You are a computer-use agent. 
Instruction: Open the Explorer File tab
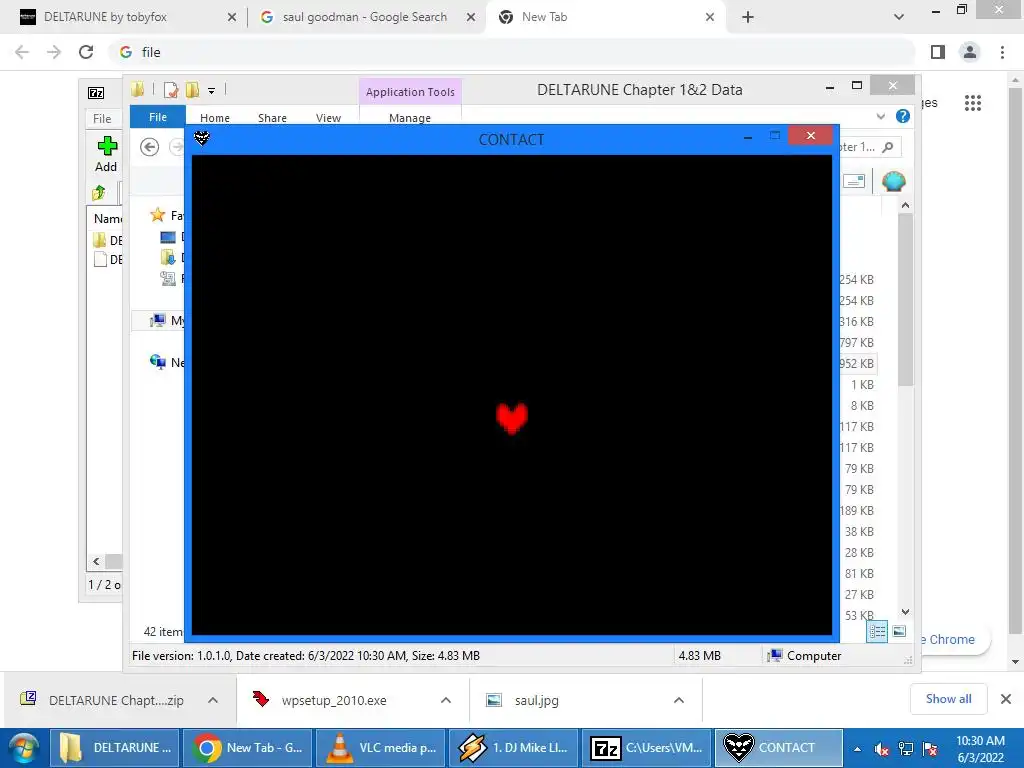pyautogui.click(x=157, y=116)
